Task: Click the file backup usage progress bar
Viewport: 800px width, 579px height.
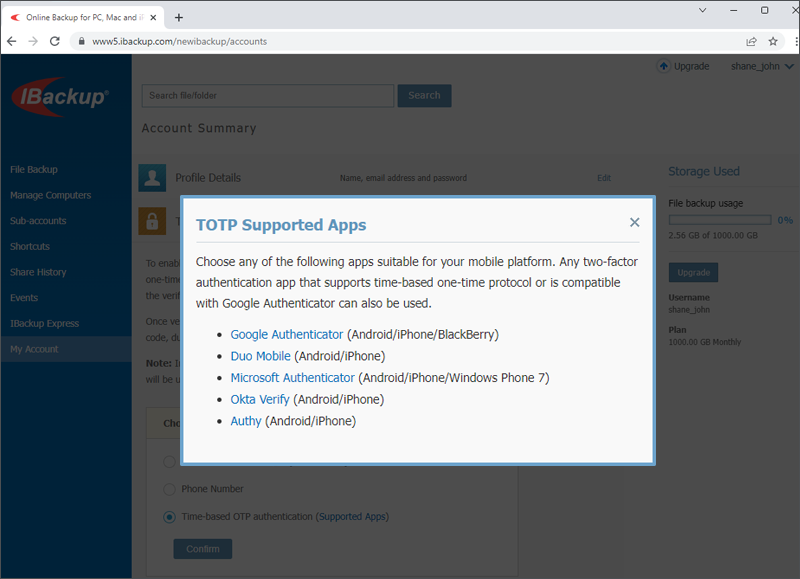Action: (720, 220)
